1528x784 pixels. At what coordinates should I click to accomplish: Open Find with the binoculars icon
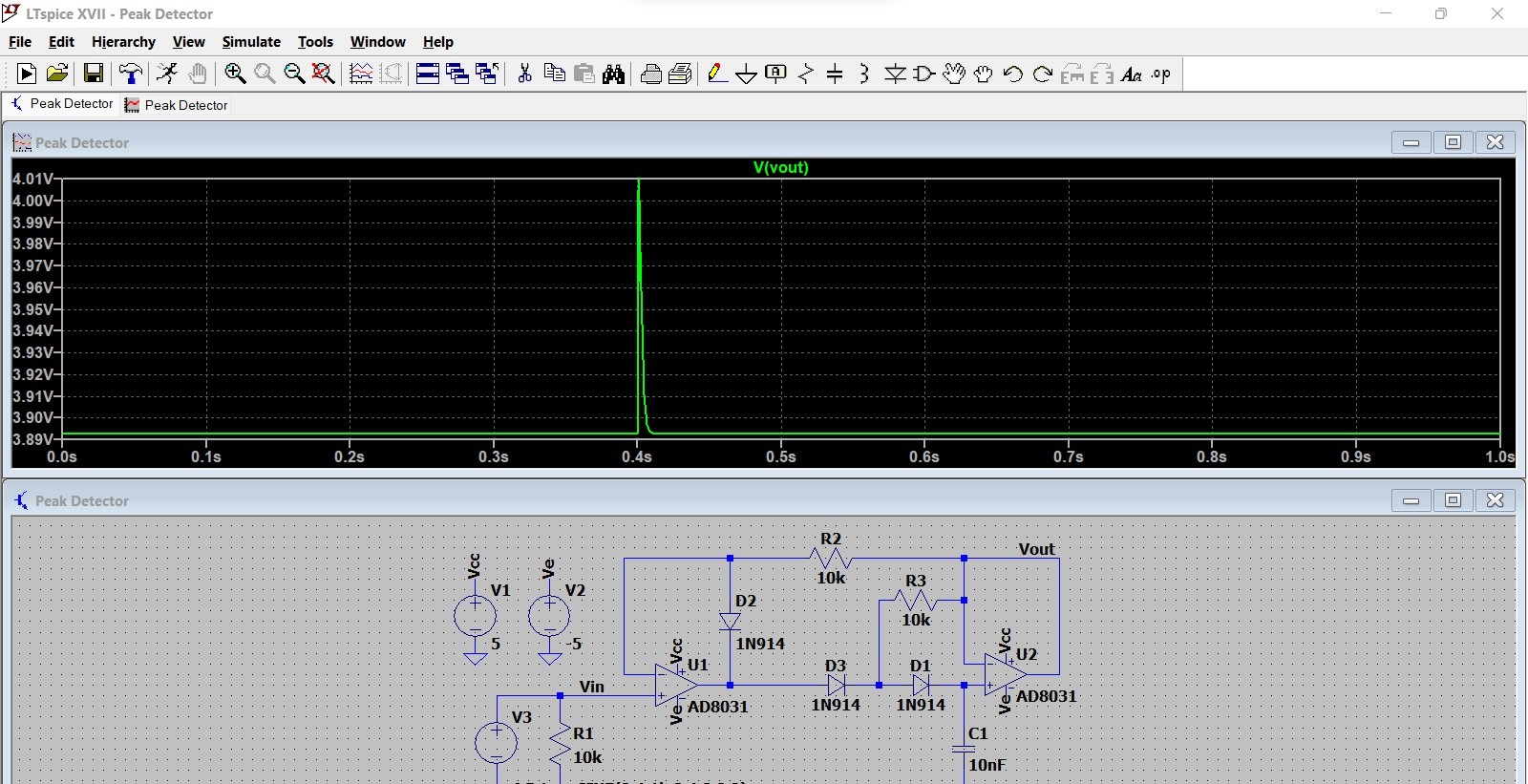614,74
